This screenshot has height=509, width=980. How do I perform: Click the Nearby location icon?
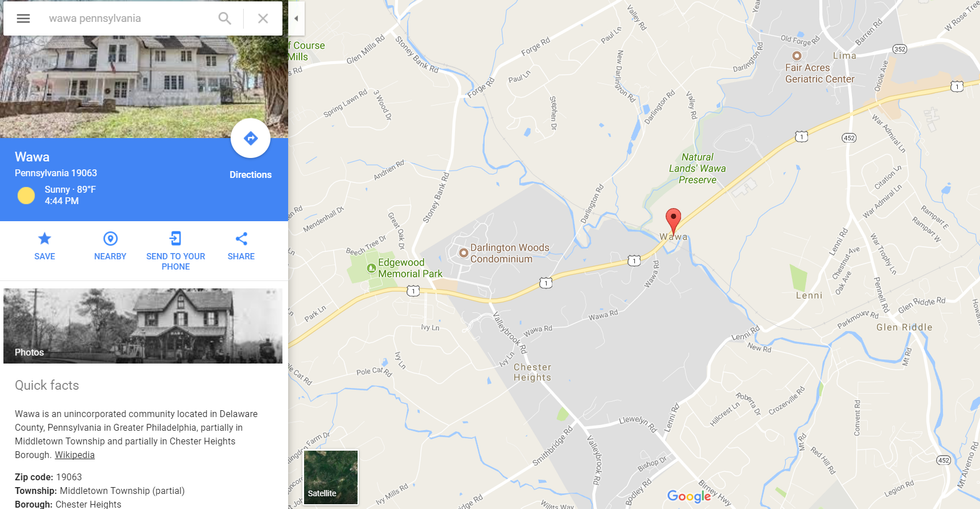coord(110,238)
